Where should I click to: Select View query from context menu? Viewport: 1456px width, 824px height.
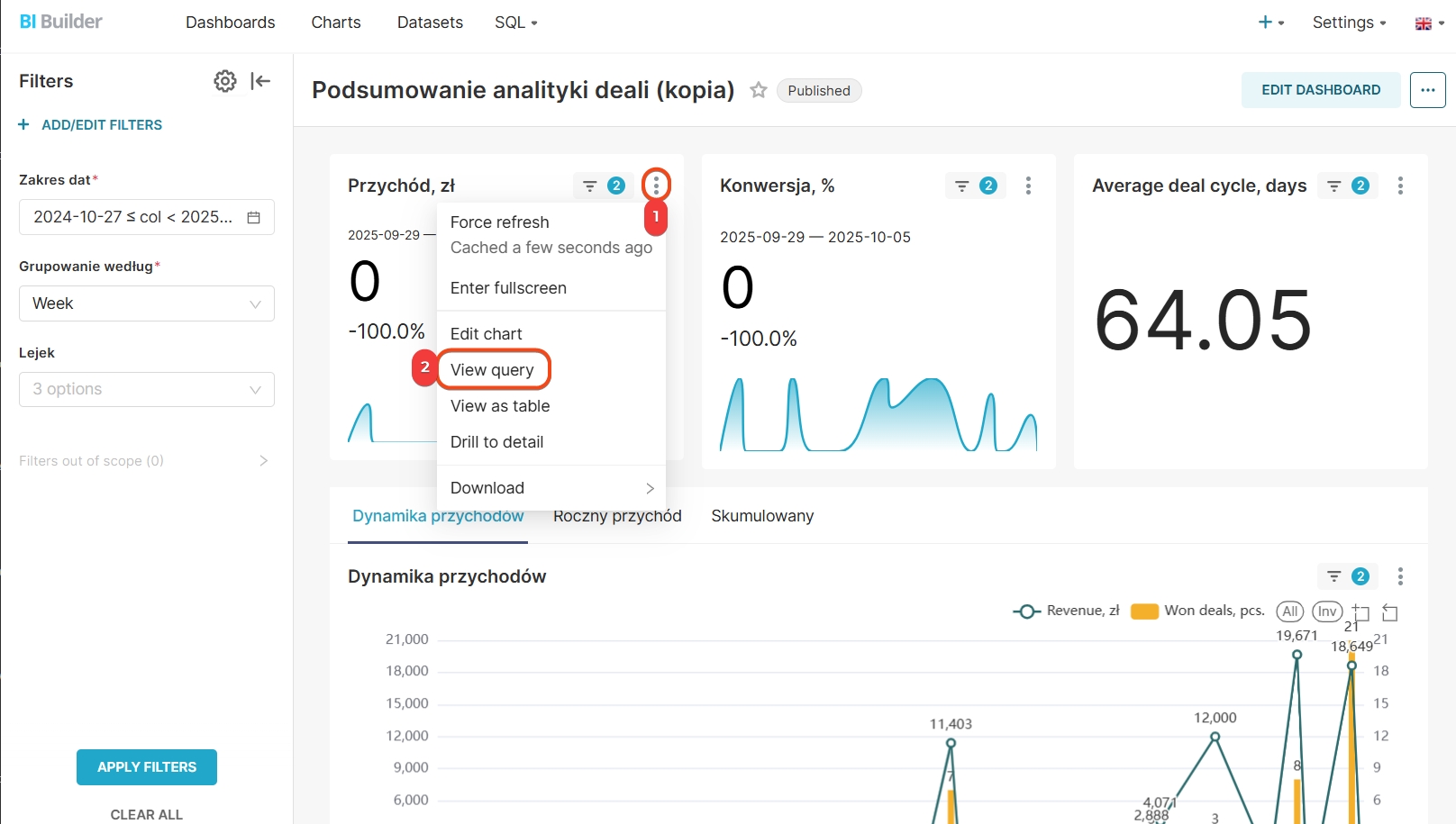tap(492, 370)
